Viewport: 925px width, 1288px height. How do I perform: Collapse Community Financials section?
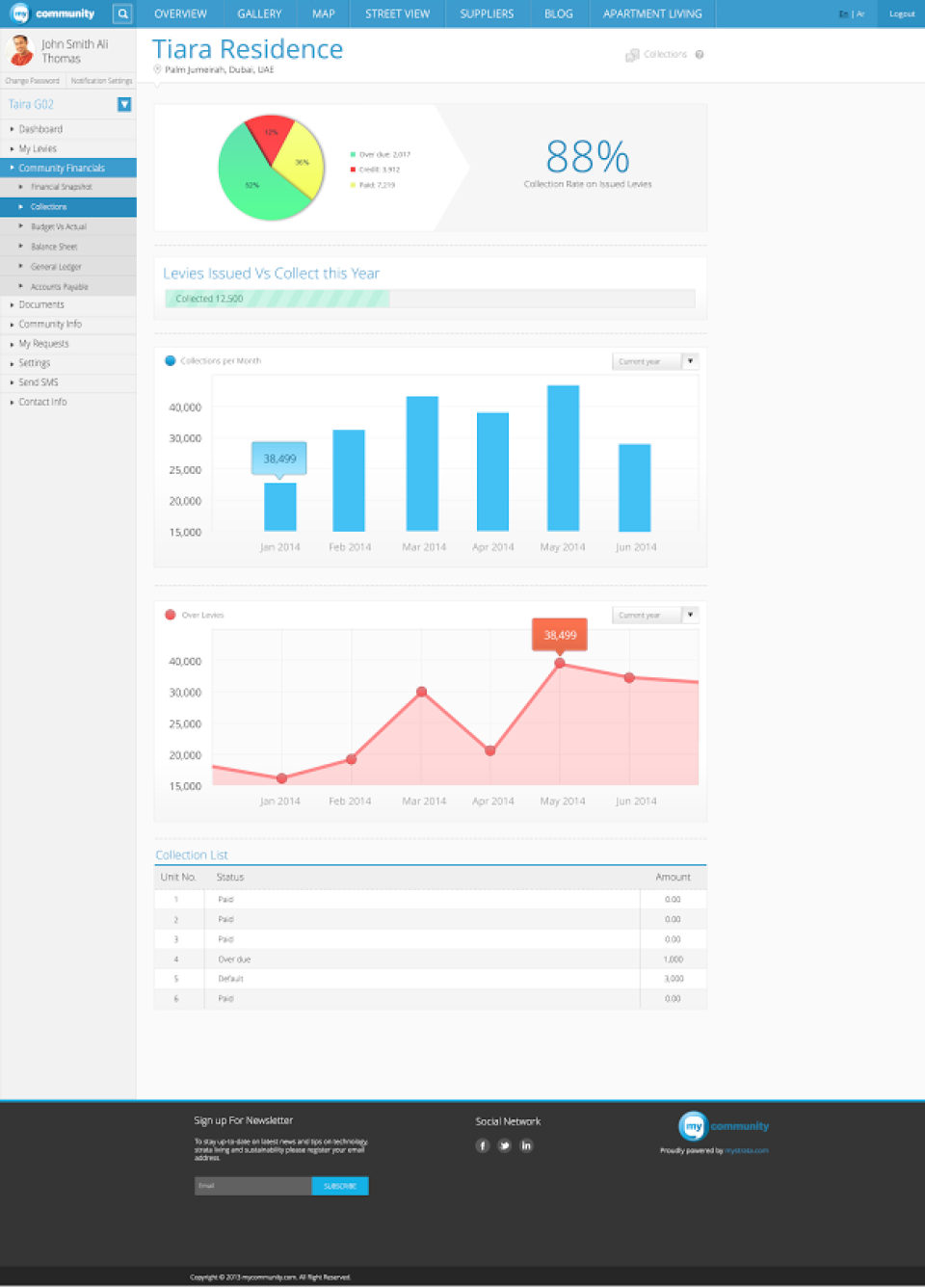coord(67,168)
